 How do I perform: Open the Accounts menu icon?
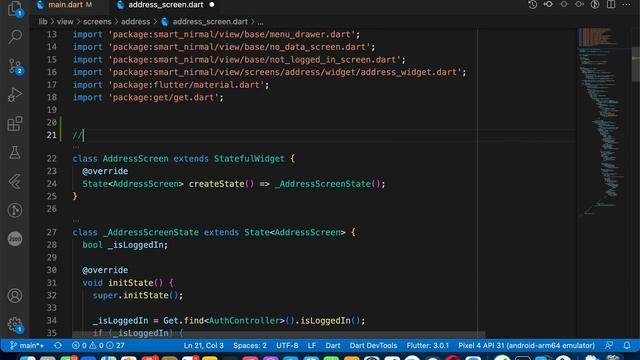tap(15, 295)
